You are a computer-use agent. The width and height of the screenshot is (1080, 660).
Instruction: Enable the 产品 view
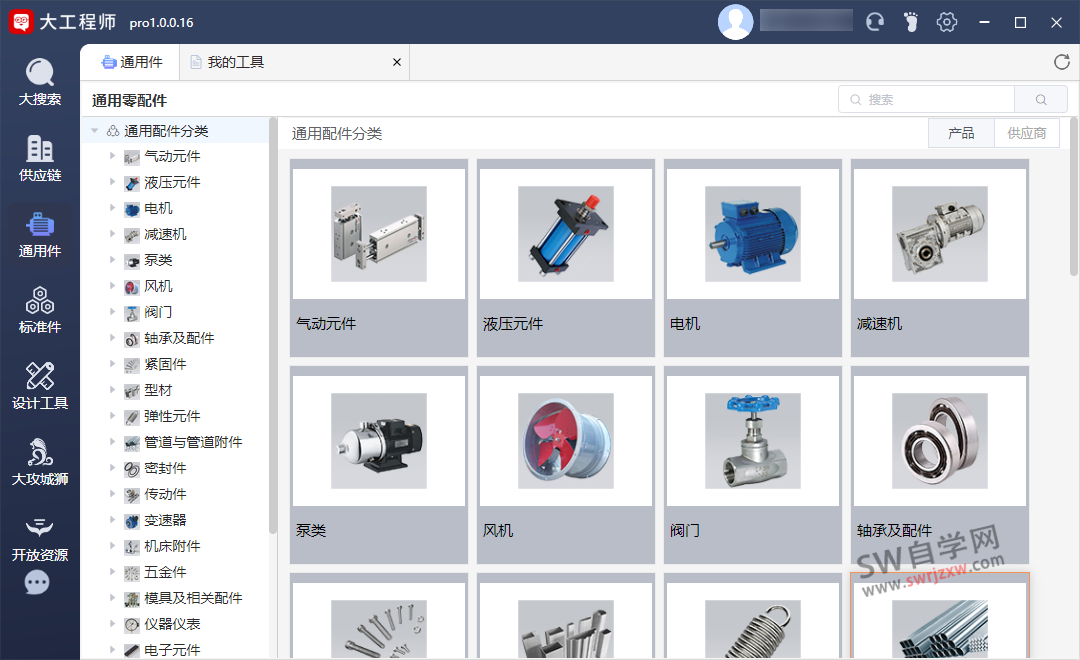(x=961, y=132)
